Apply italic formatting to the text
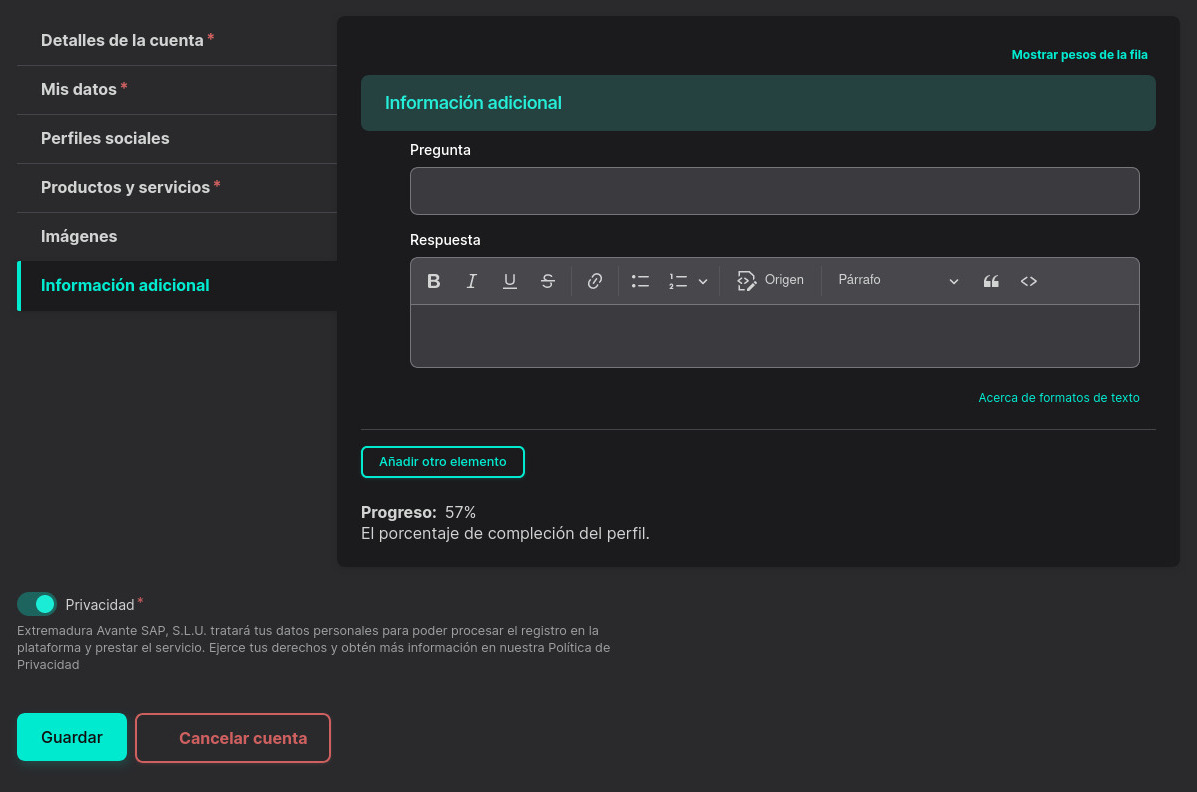1197x792 pixels. point(472,281)
